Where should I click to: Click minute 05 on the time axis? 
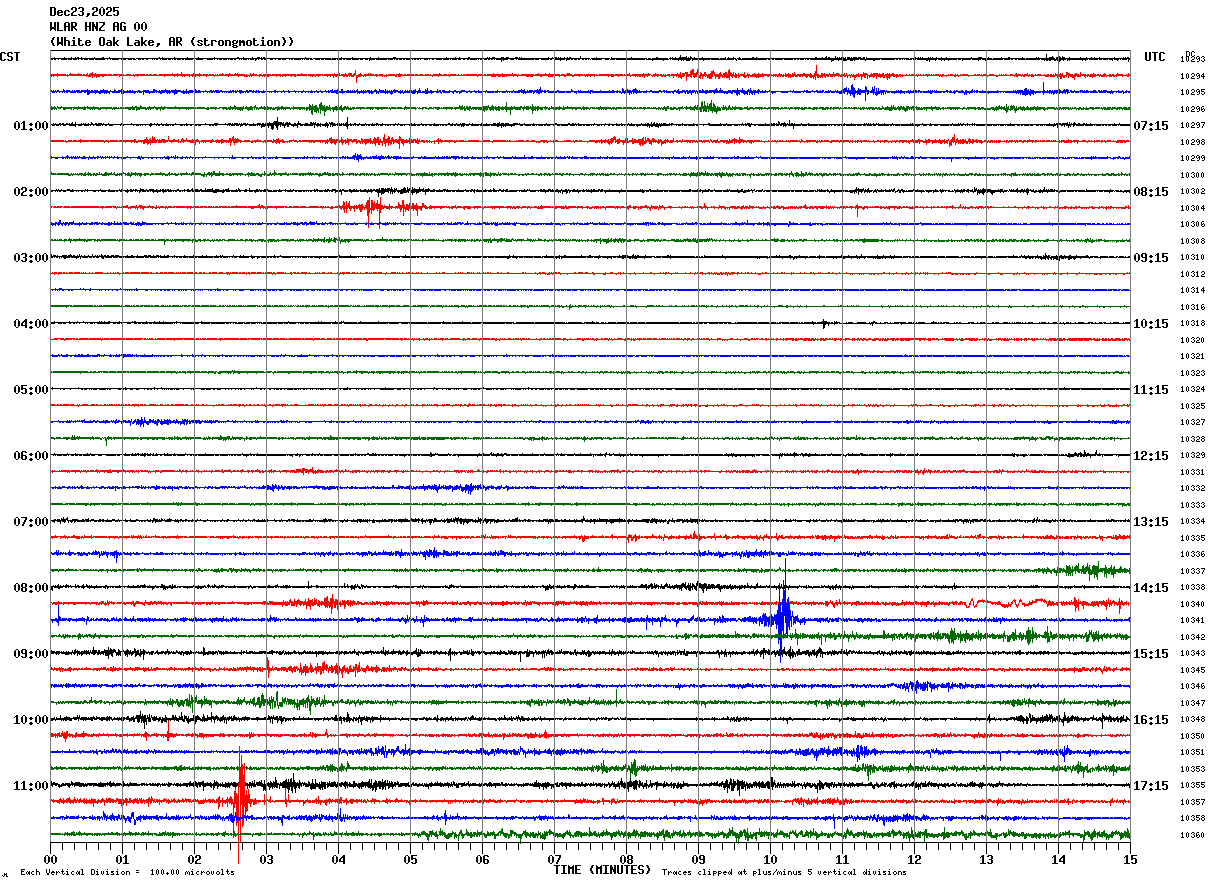pyautogui.click(x=410, y=859)
